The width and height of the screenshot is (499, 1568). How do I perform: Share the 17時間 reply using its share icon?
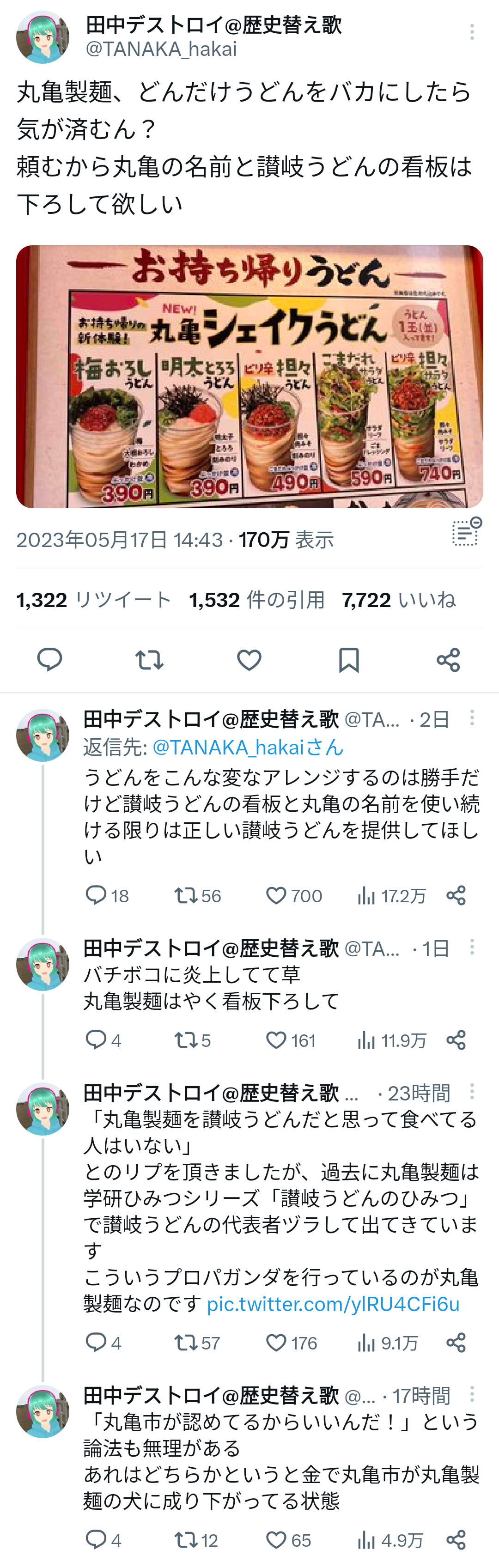pos(456,1540)
